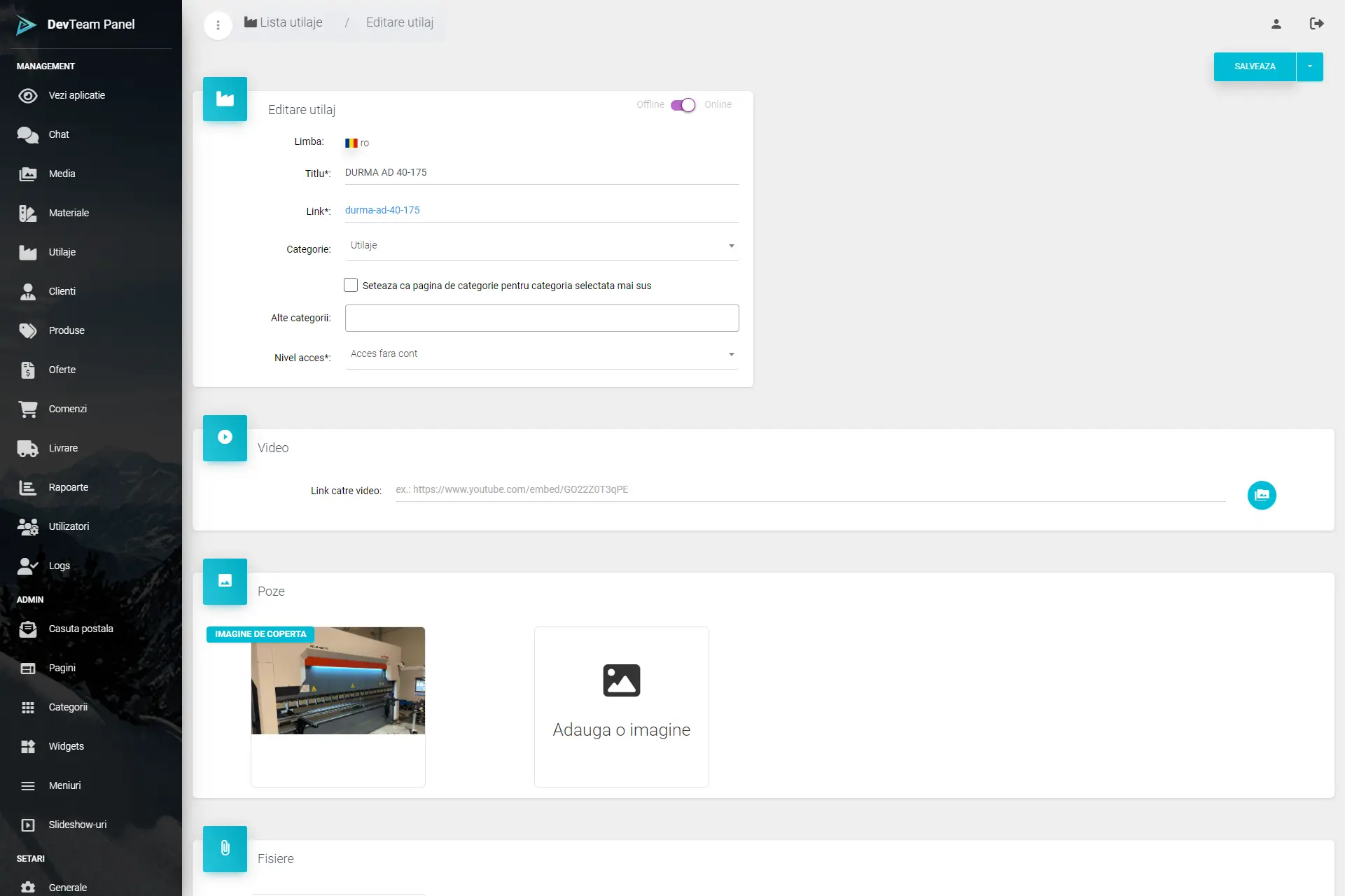Click the Livrare truck icon
The height and width of the screenshot is (896, 1345).
tap(28, 448)
